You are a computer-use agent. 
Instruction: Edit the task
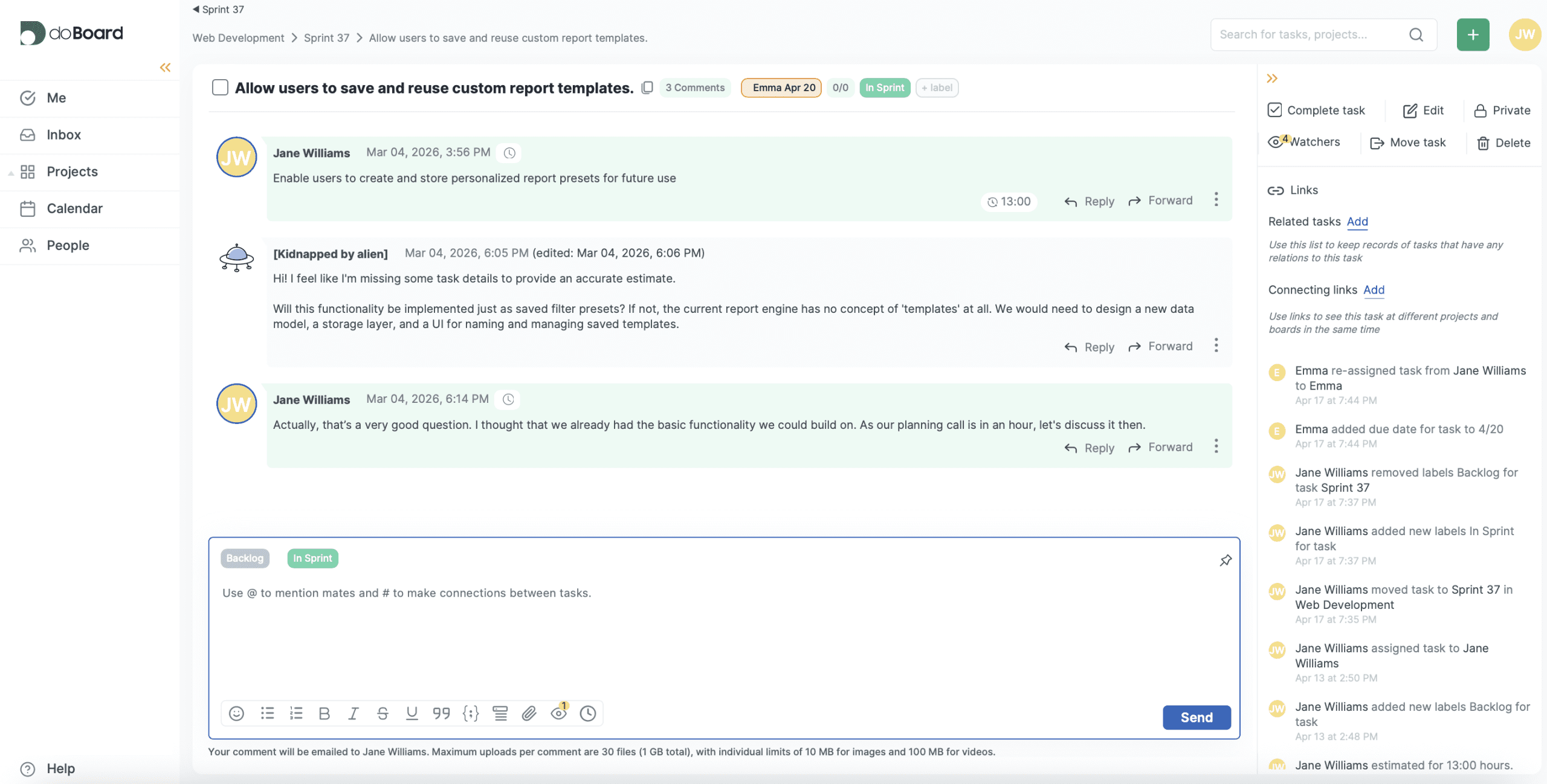[1423, 110]
